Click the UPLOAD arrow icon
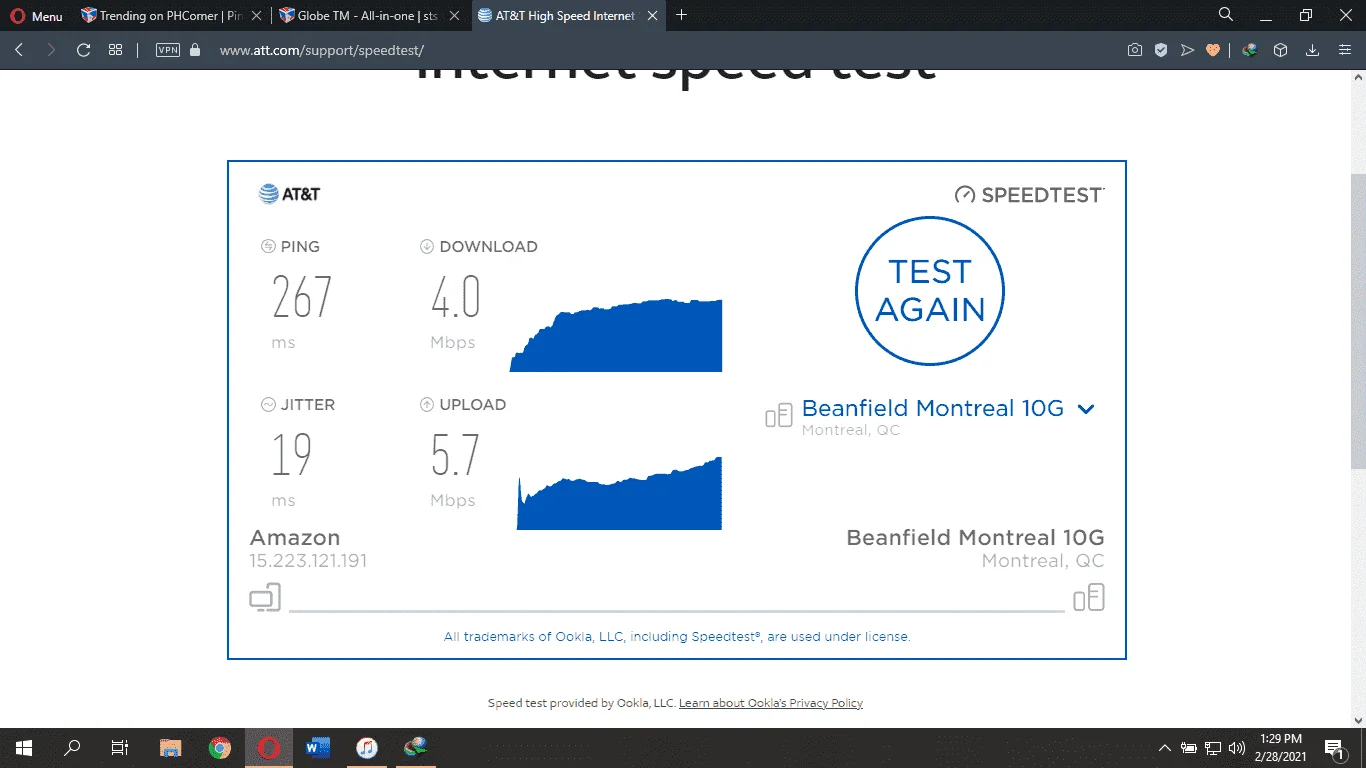Screen dimensions: 1366x768 427,405
